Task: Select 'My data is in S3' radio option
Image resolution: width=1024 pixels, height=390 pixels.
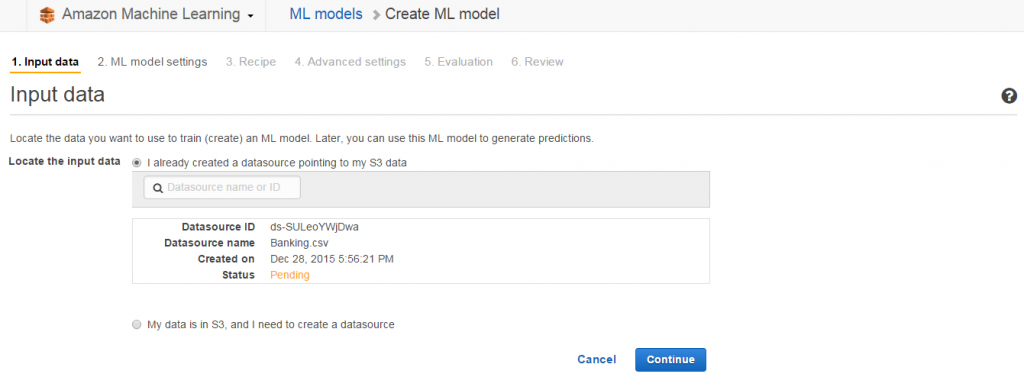Action: 136,324
